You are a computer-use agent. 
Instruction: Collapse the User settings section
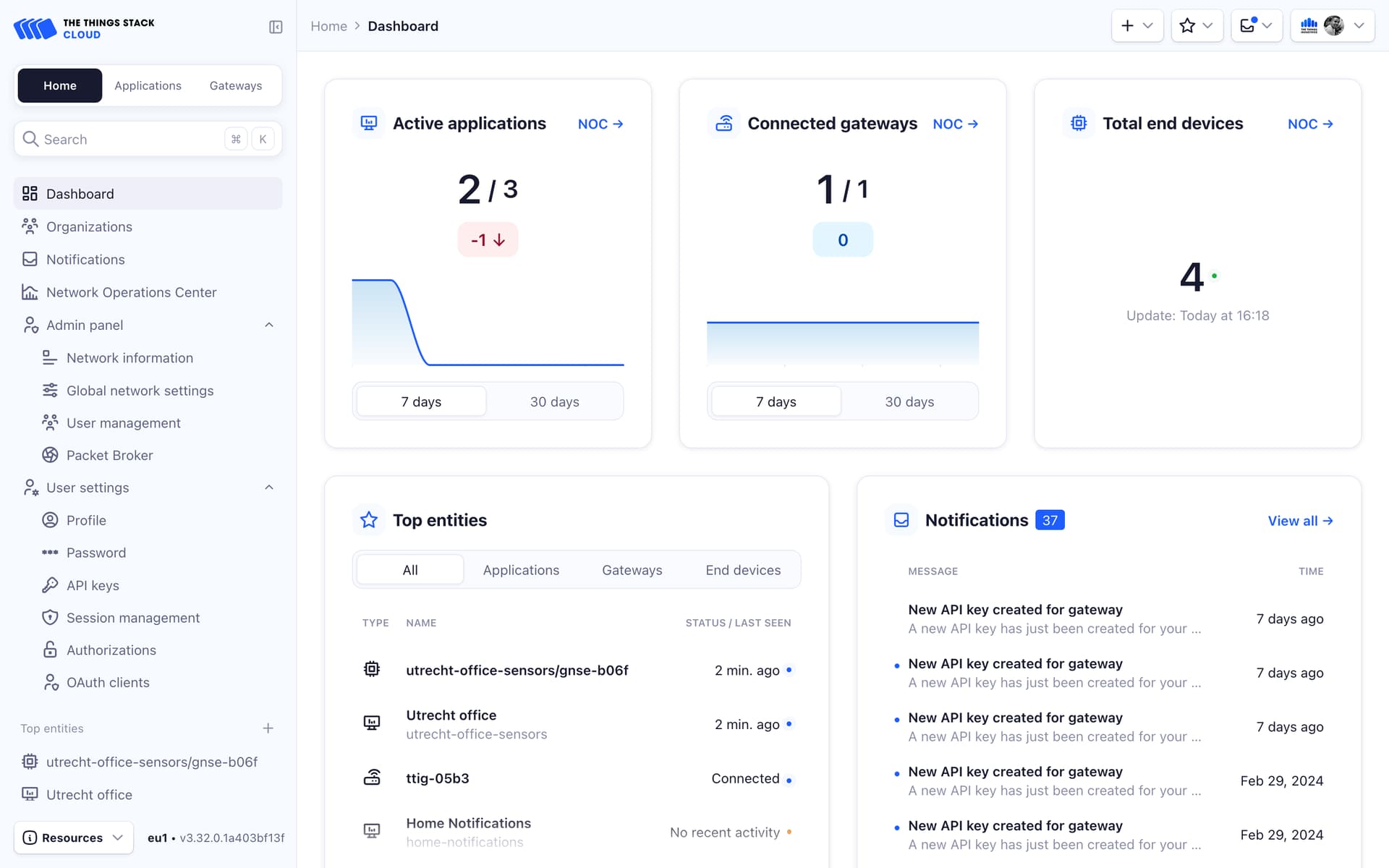pos(269,487)
